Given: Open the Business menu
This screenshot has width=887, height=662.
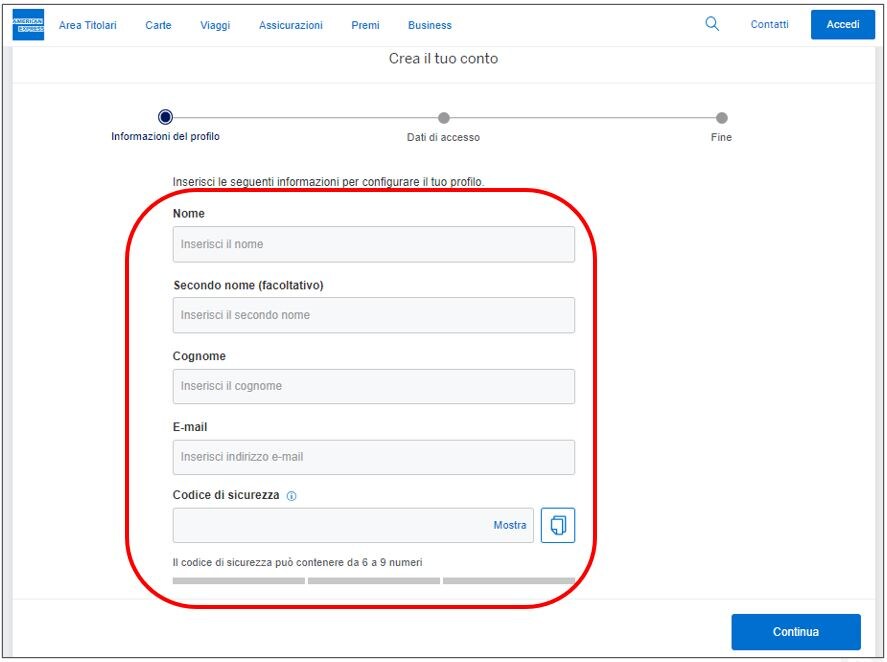Looking at the screenshot, I should coord(430,25).
